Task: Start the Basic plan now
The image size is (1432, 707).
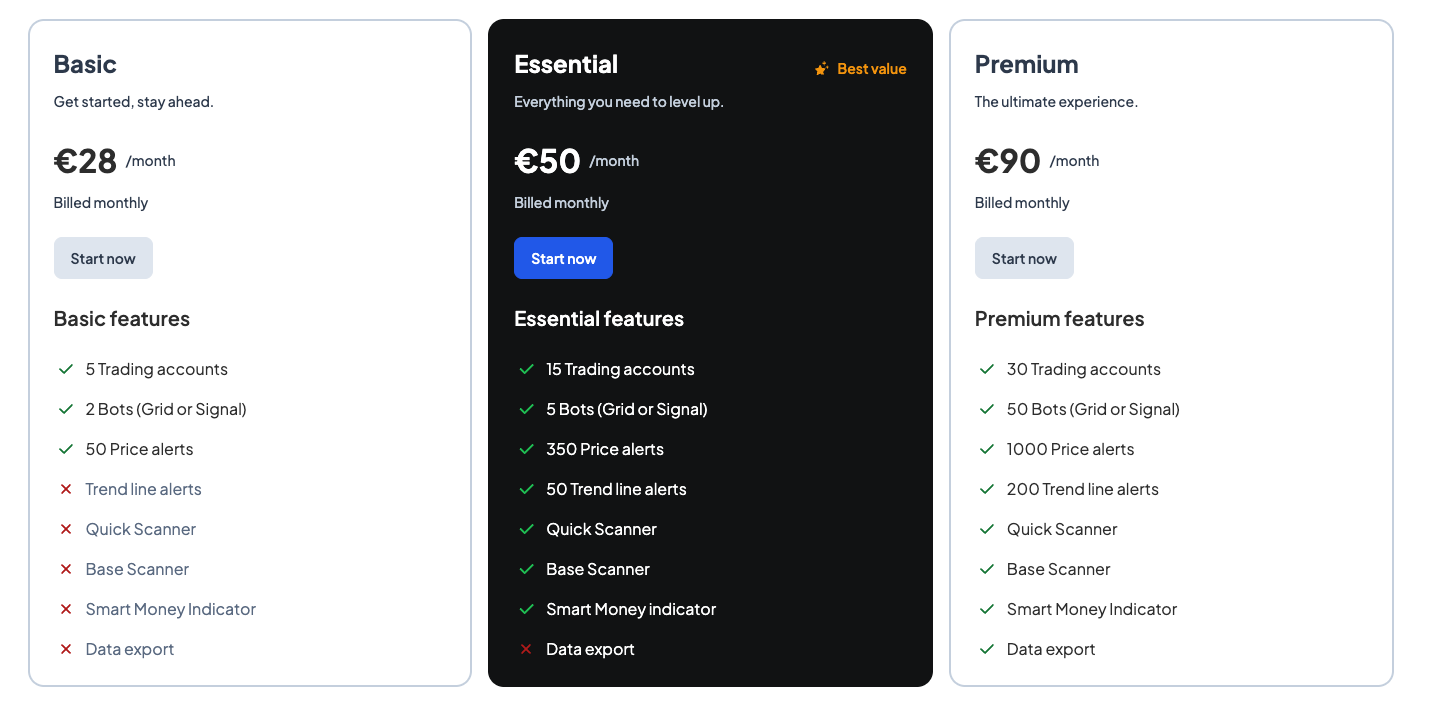Action: click(x=103, y=258)
